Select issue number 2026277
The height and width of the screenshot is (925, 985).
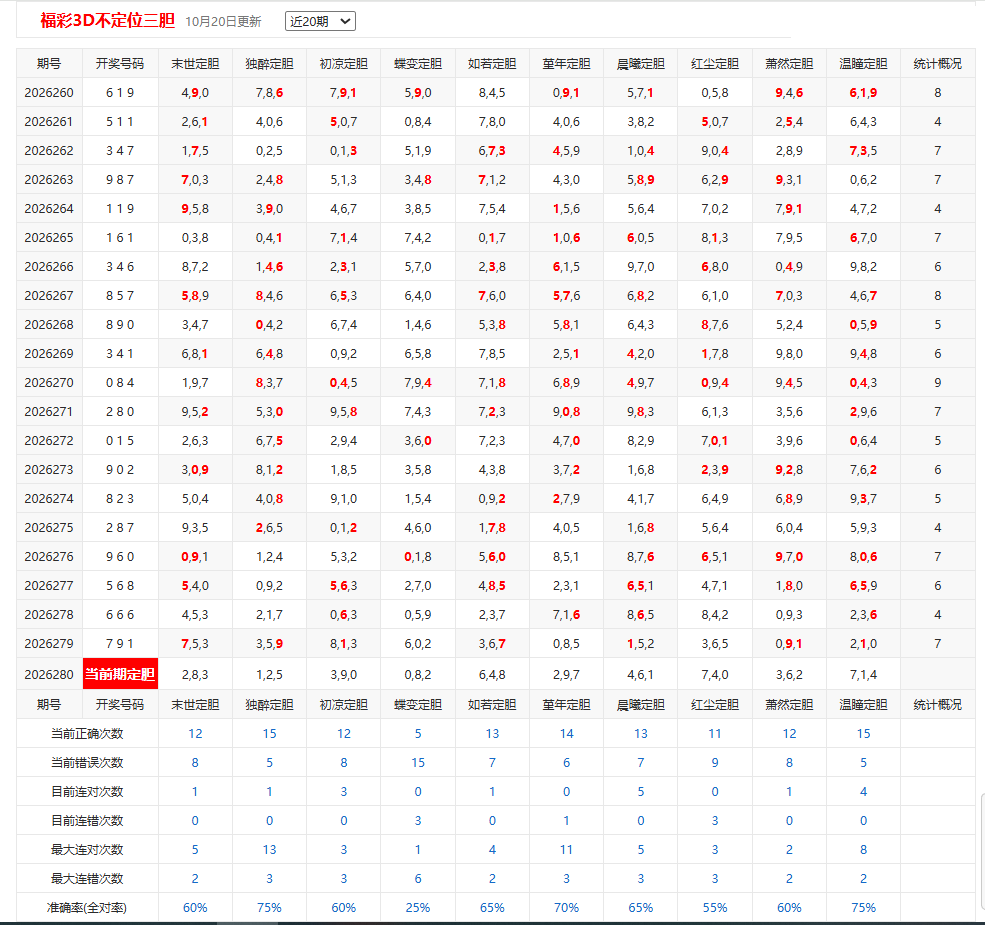click(49, 586)
